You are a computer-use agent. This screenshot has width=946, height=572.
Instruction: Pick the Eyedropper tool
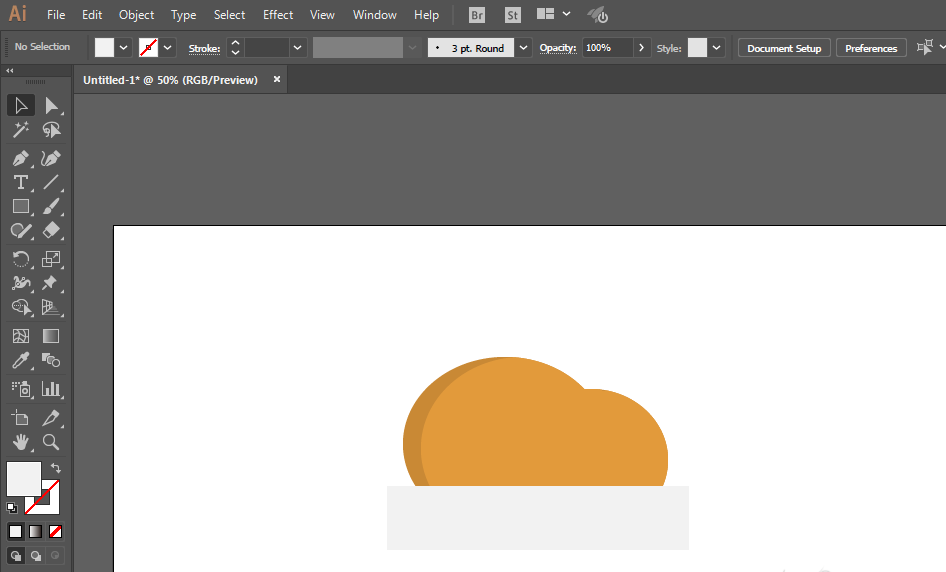pos(20,361)
